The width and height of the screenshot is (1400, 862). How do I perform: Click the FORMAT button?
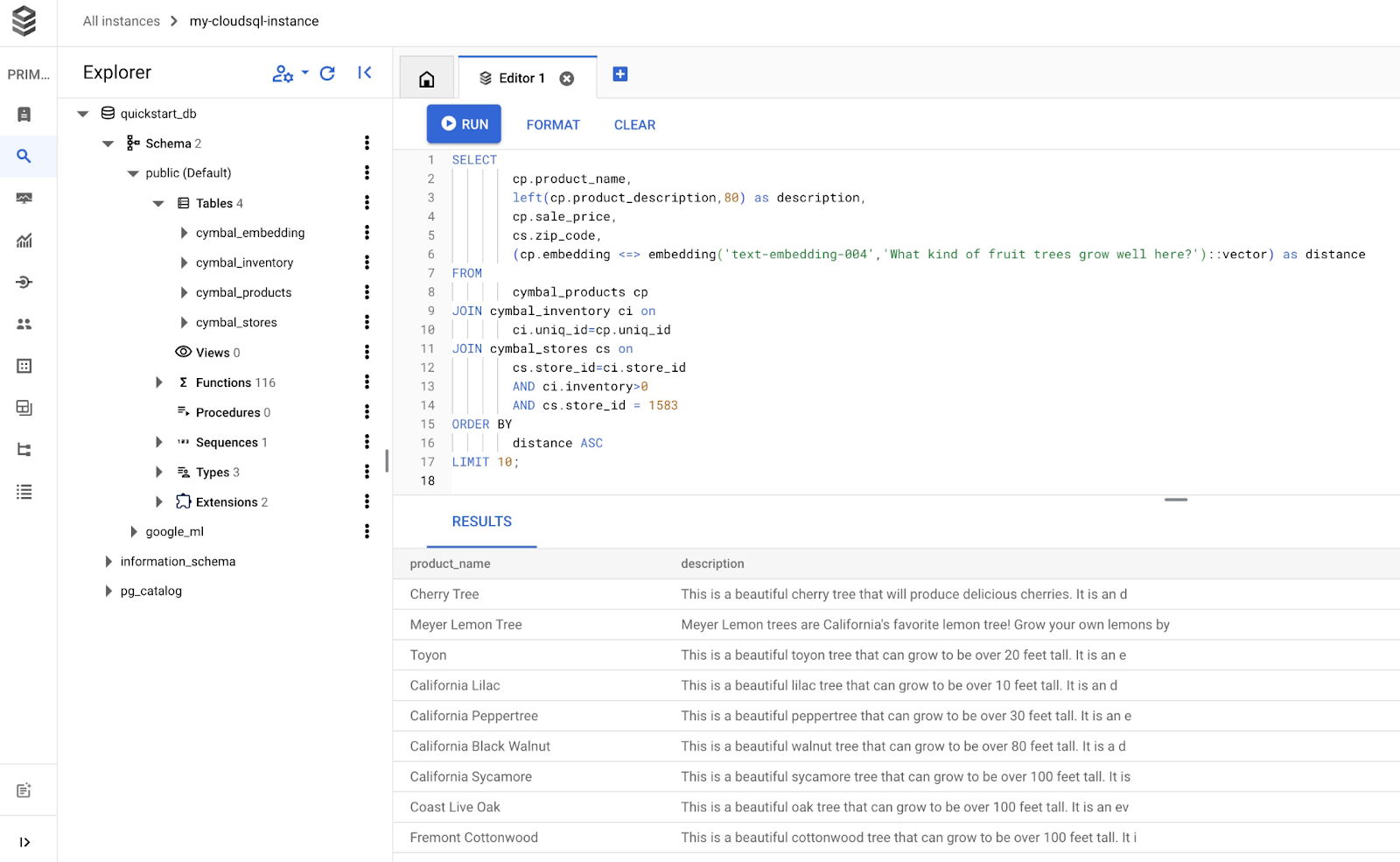(x=553, y=125)
